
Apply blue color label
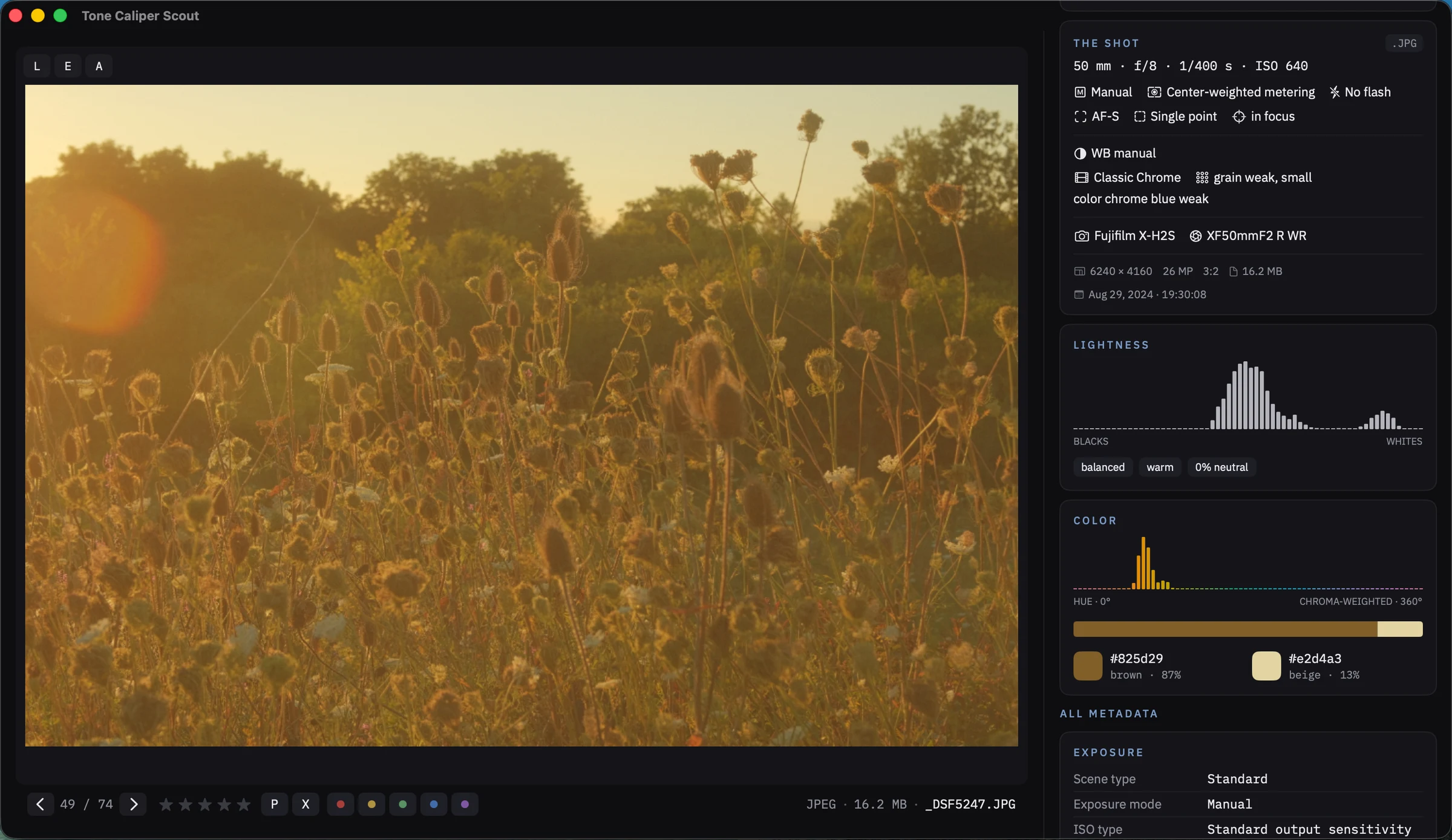[434, 804]
